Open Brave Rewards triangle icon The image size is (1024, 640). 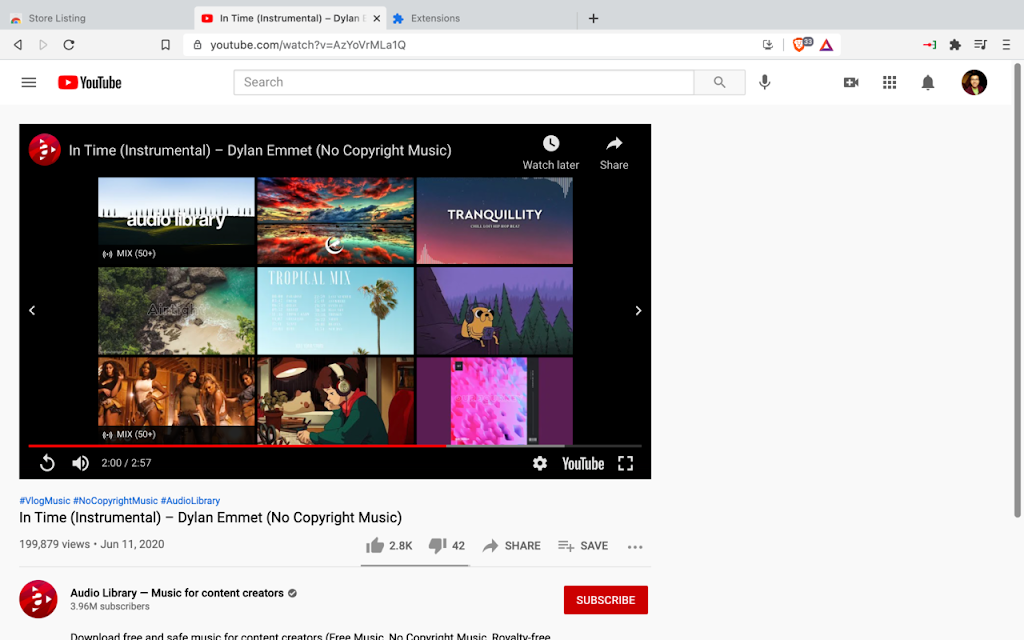pyautogui.click(x=826, y=45)
